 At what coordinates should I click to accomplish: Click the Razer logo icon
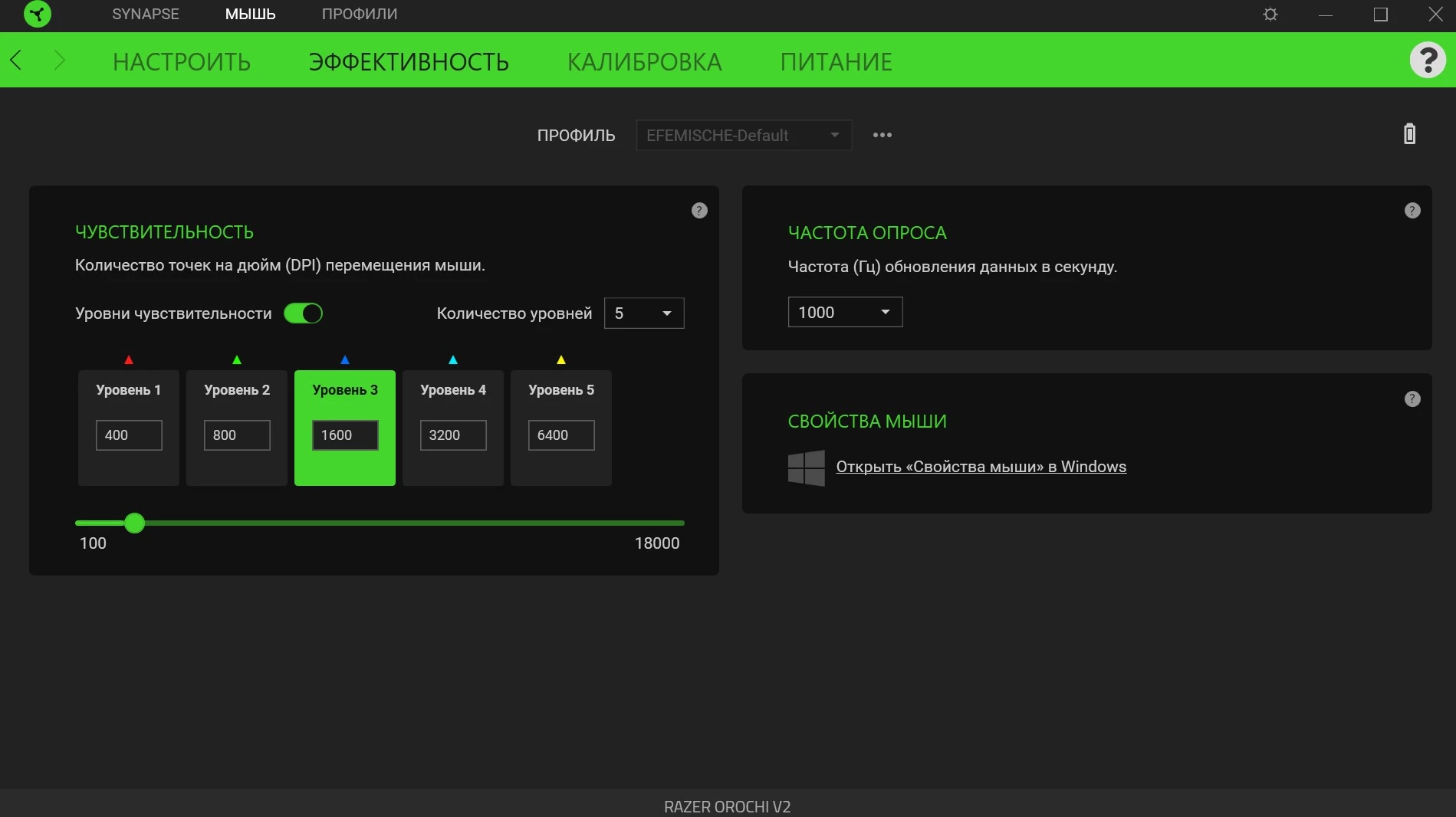click(x=37, y=14)
